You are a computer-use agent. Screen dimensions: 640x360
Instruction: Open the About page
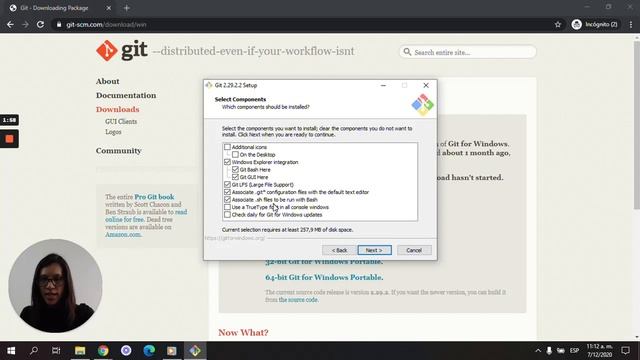108,81
